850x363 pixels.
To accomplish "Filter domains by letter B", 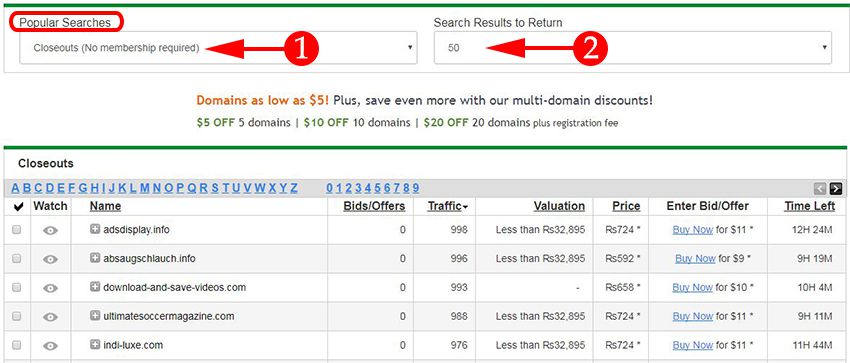I will [27, 189].
